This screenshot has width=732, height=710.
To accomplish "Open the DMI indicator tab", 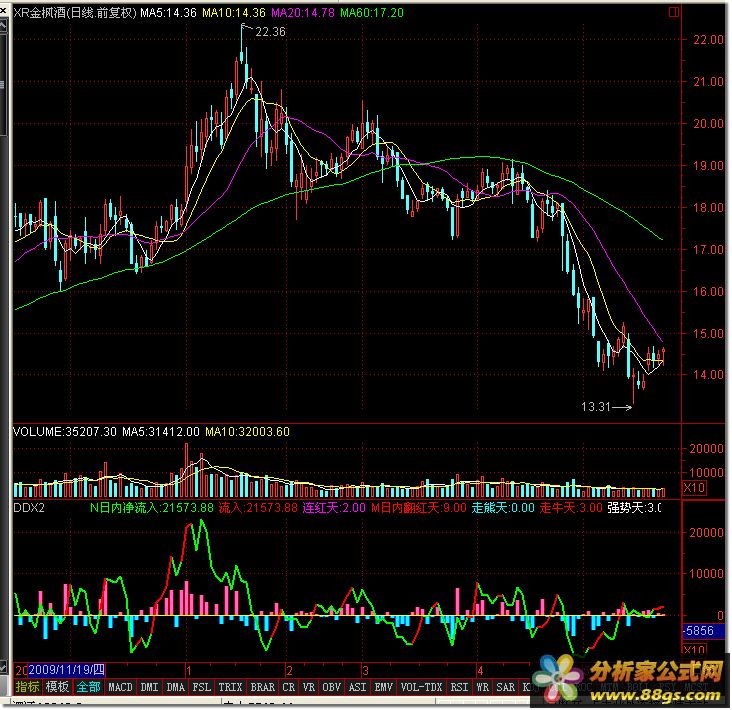I will [149, 687].
